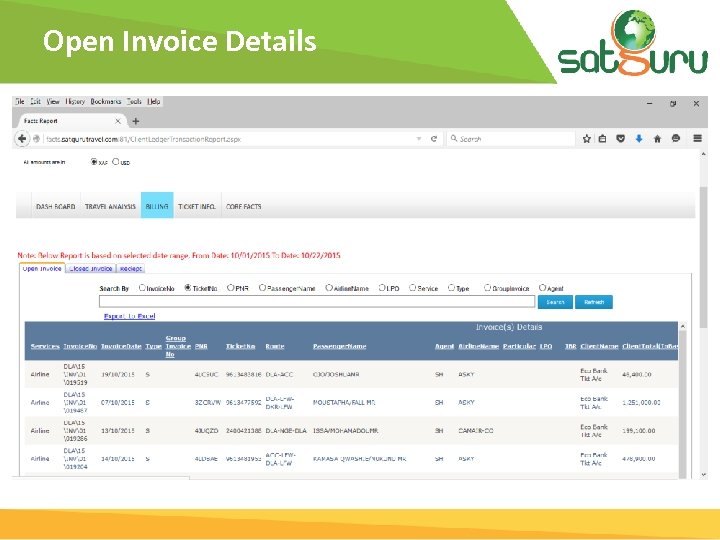Switch to the Ticket Info tab
This screenshot has height=540, width=720.
coord(197,207)
